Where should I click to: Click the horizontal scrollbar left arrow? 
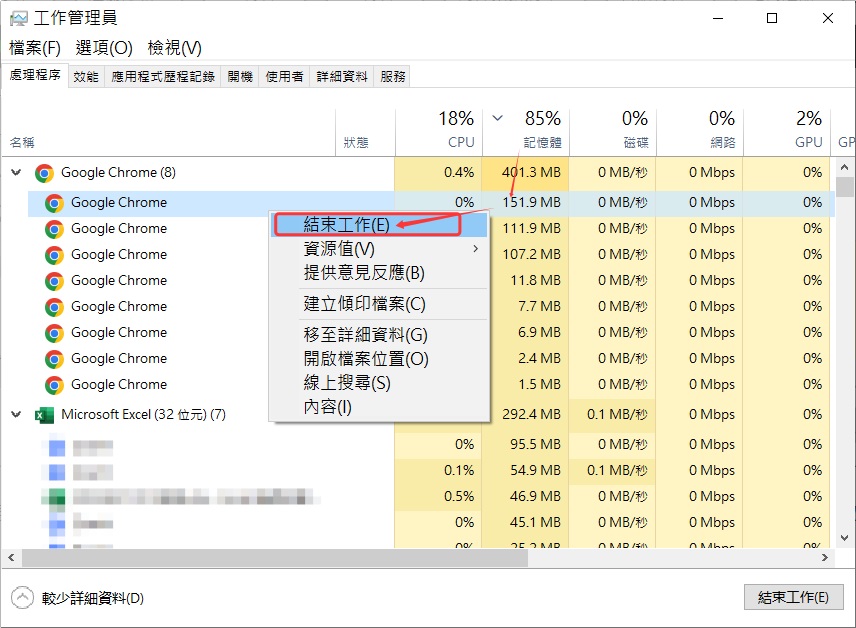11,558
